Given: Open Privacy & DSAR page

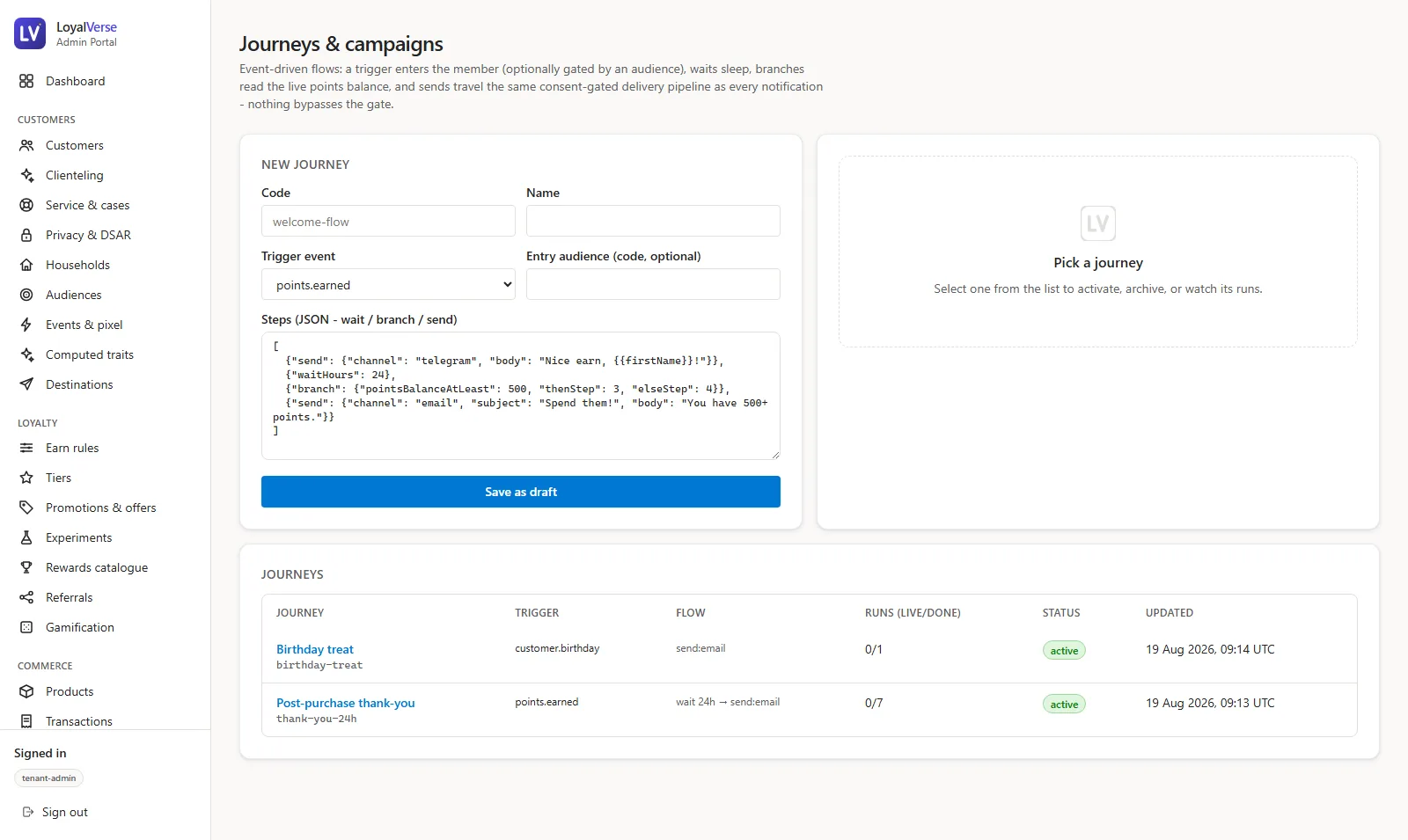Looking at the screenshot, I should pos(106,235).
